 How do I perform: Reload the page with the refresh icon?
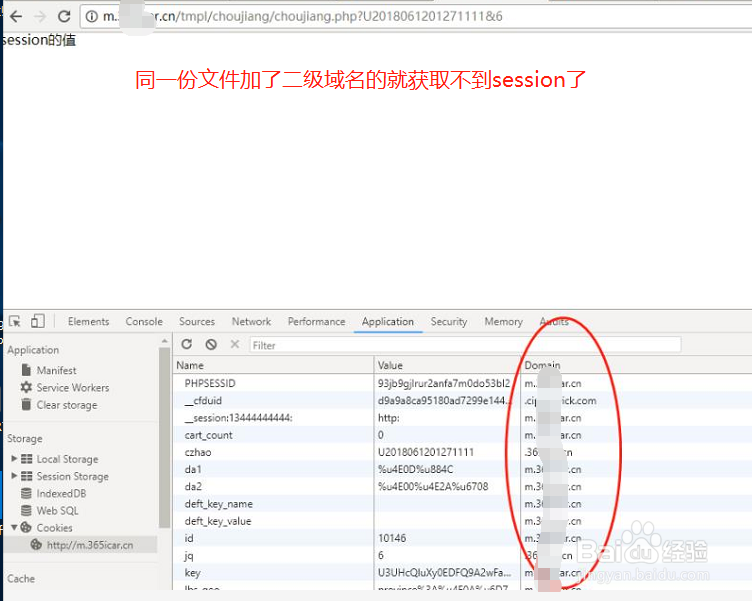[x=64, y=16]
